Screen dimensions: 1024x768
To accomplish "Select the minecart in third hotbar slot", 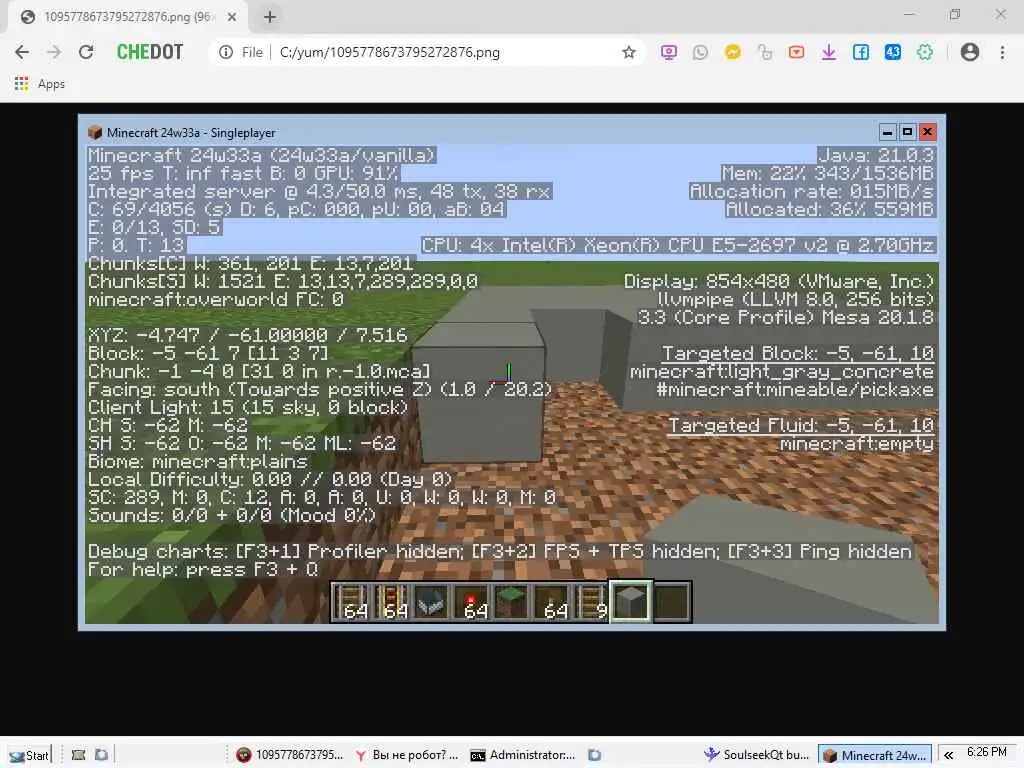I will point(431,602).
